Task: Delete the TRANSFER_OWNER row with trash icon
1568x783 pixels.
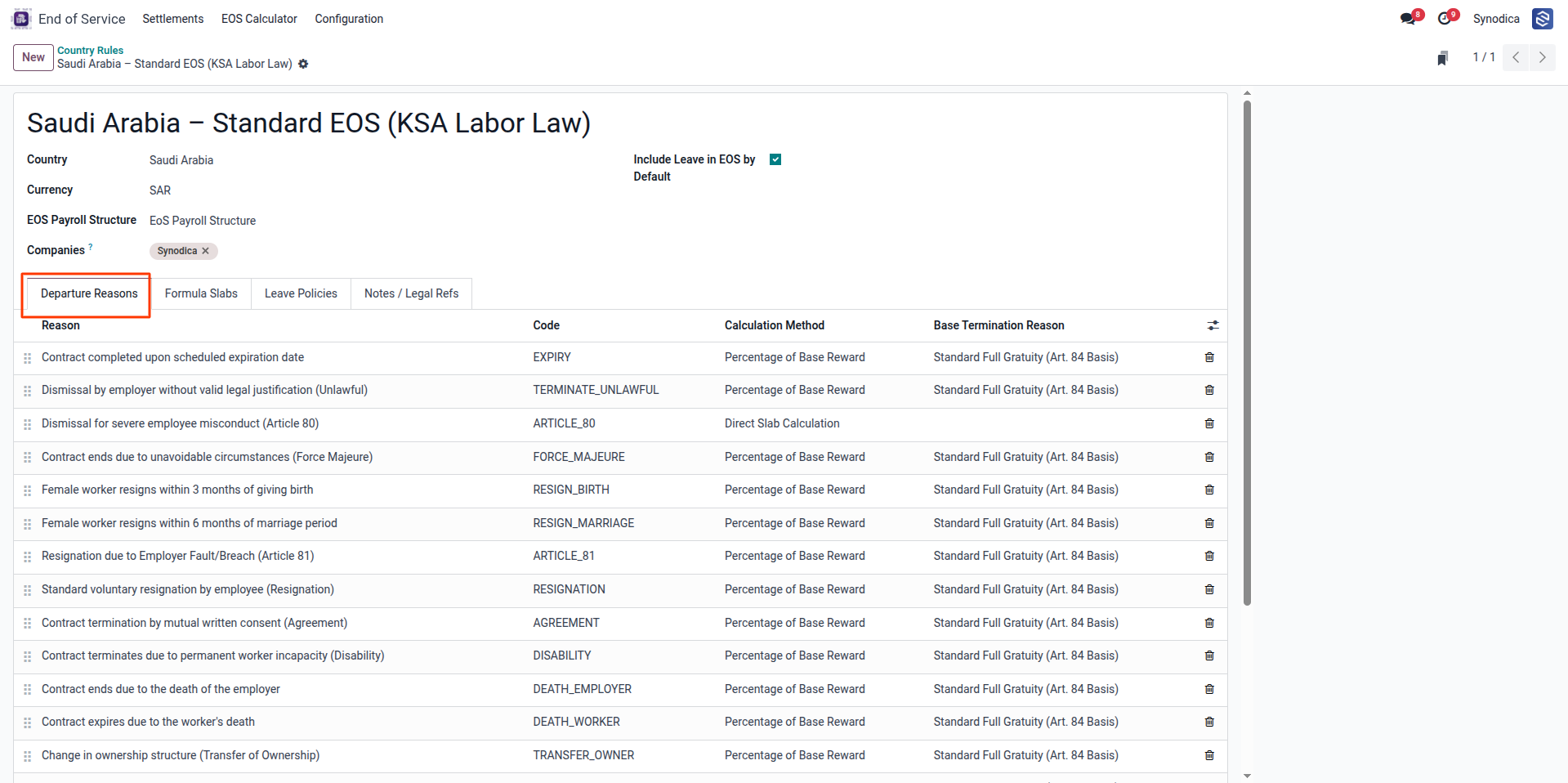Action: tap(1209, 755)
